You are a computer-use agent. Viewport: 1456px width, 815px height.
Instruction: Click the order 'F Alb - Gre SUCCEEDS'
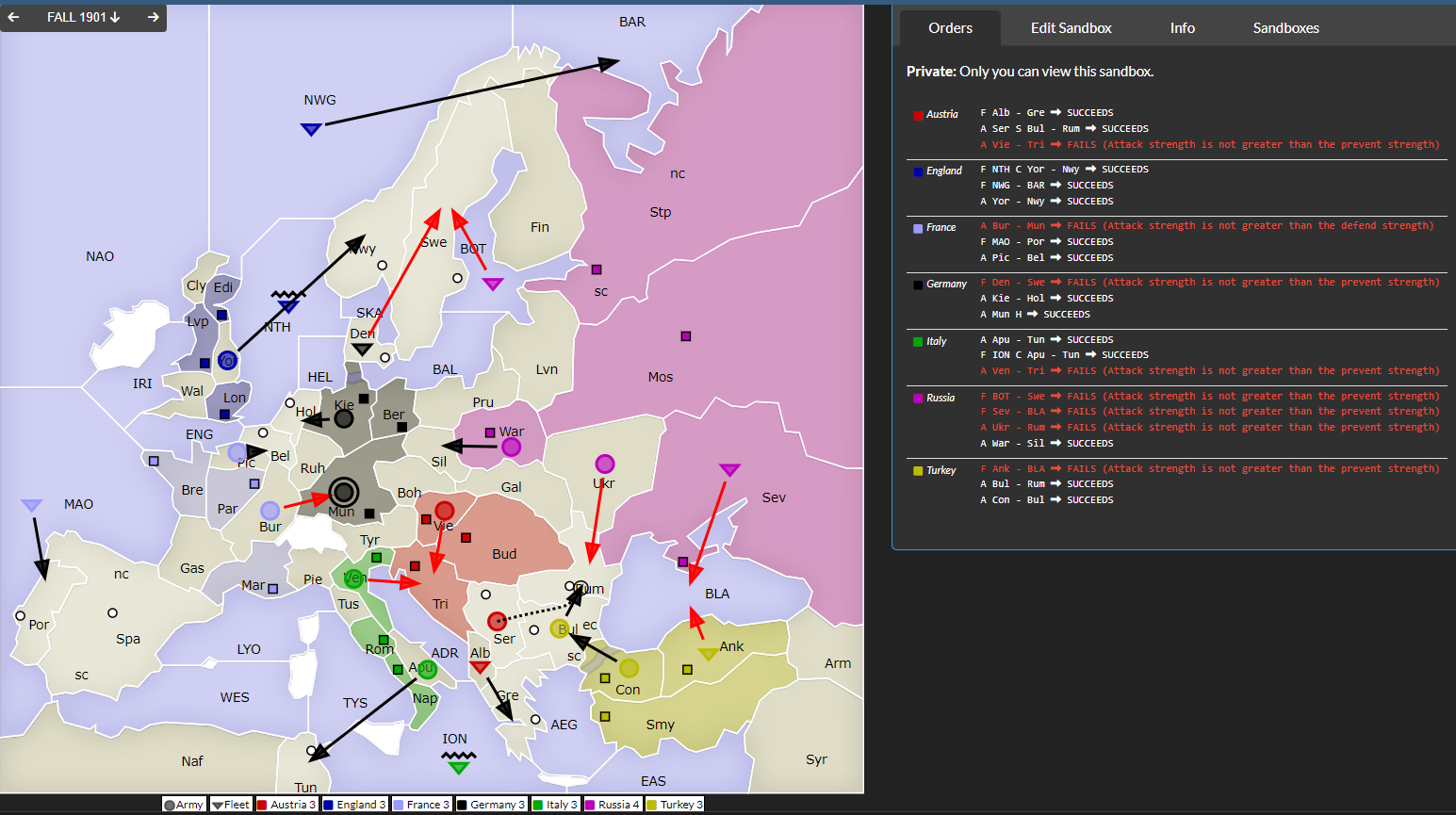coord(1046,113)
